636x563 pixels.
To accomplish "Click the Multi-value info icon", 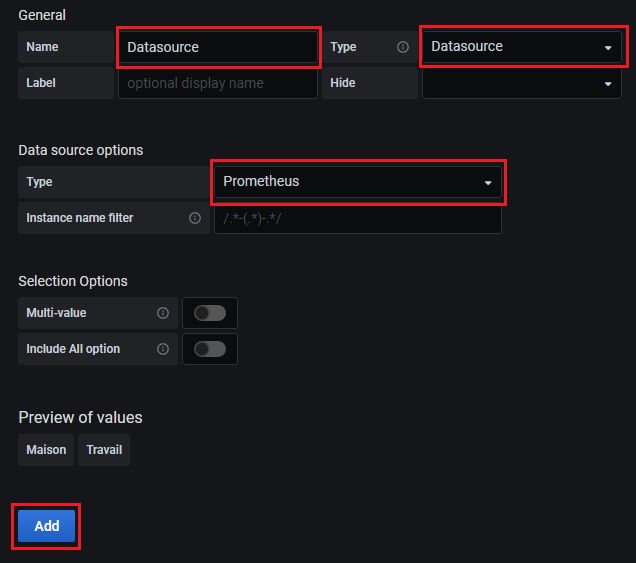I will [163, 313].
